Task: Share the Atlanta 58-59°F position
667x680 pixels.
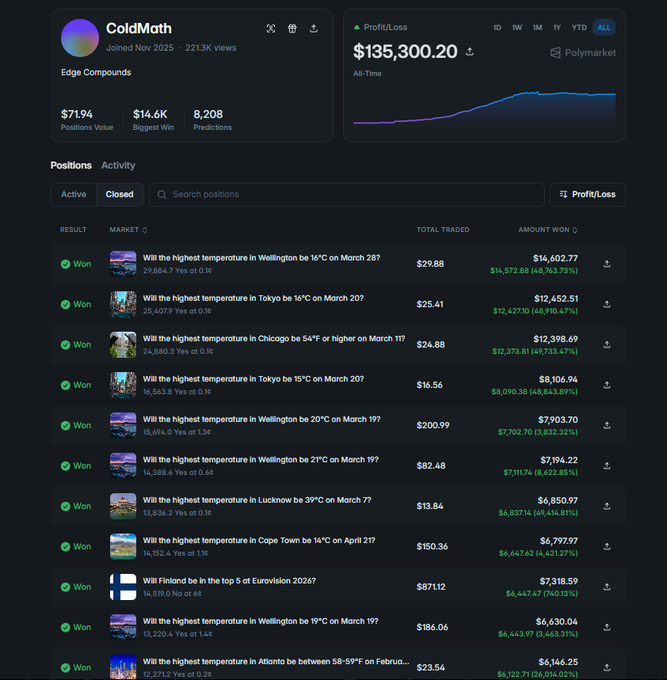Action: pos(607,667)
